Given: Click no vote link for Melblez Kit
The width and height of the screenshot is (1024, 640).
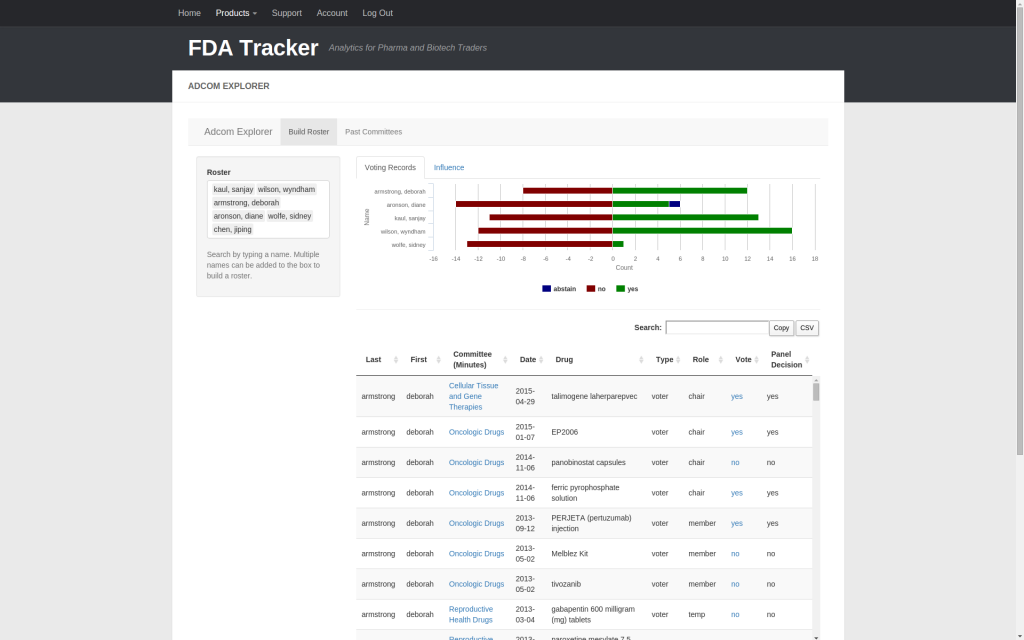Looking at the screenshot, I should click(x=735, y=554).
